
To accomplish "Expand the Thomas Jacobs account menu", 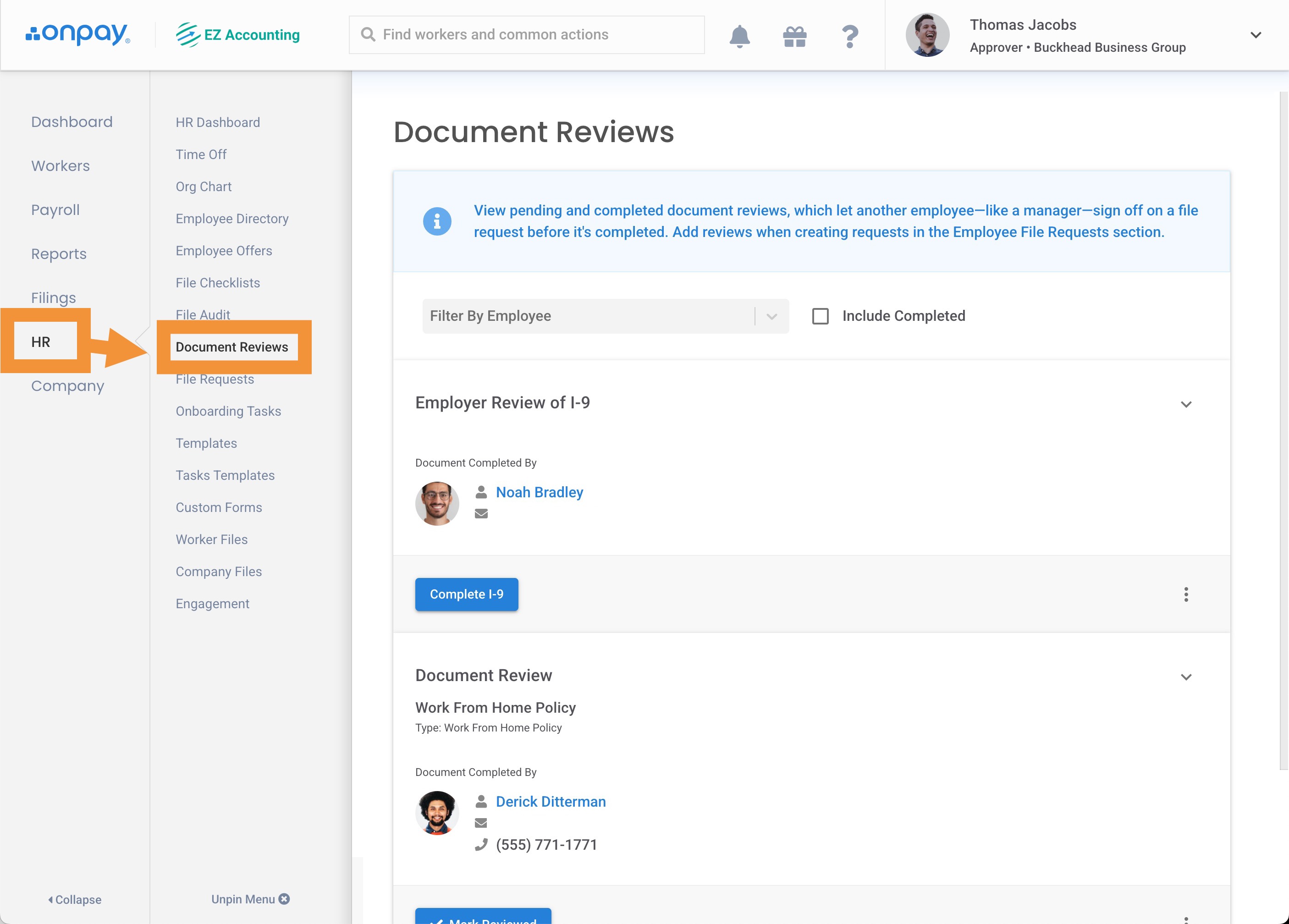I will pos(1256,35).
